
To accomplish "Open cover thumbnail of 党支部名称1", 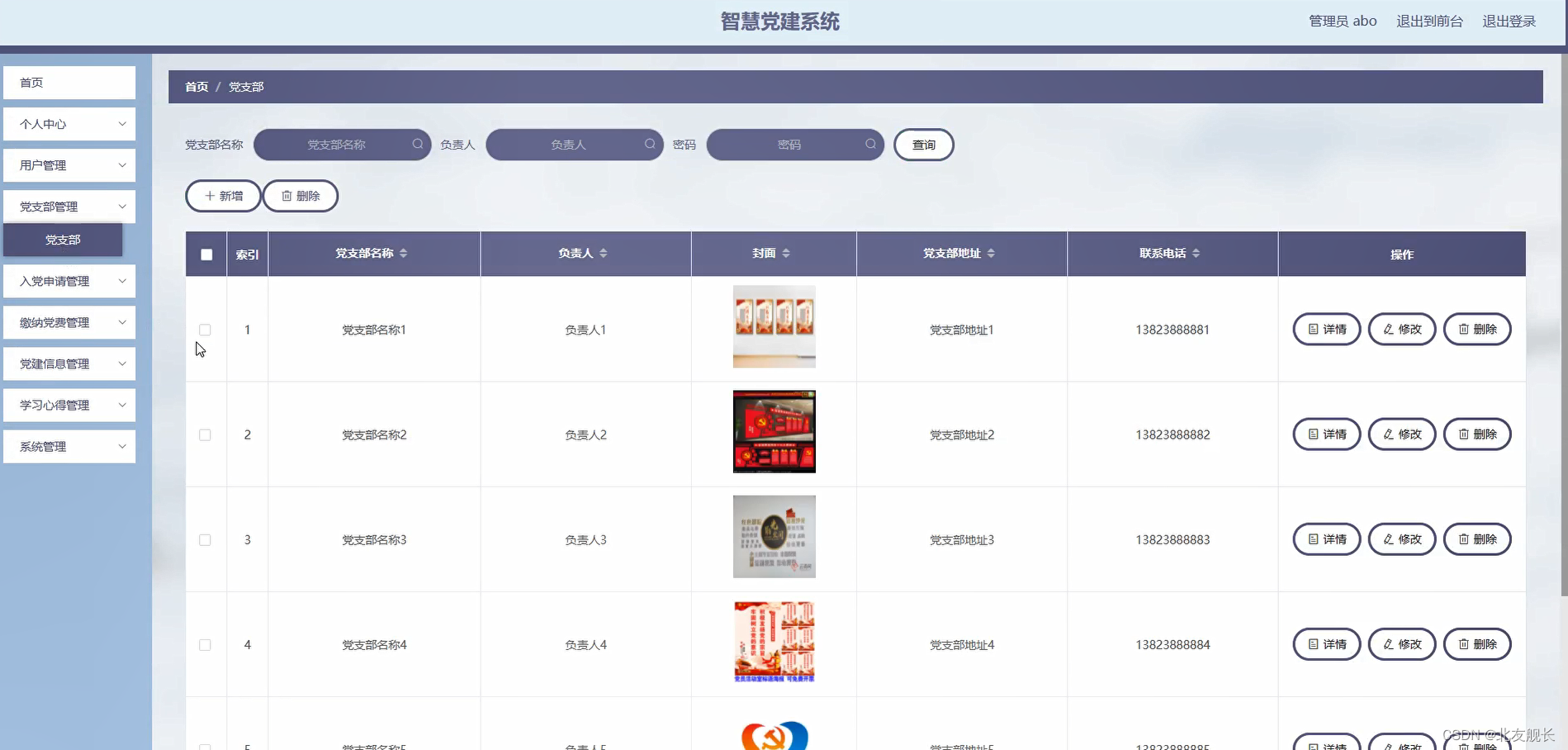I will (x=775, y=326).
